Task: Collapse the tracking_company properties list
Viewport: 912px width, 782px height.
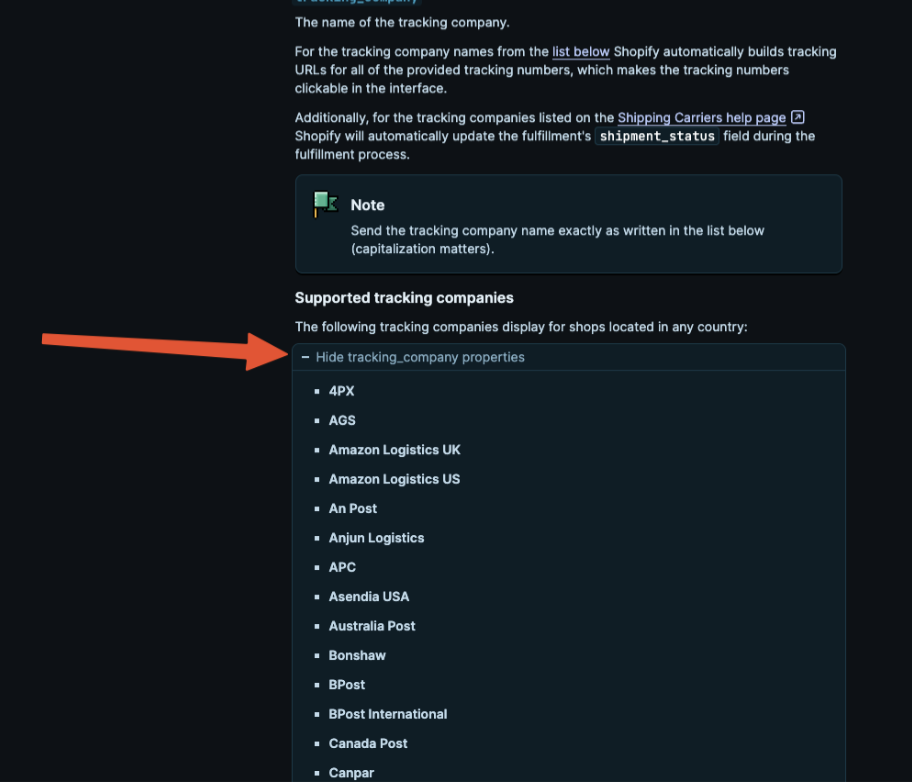Action: [x=419, y=357]
